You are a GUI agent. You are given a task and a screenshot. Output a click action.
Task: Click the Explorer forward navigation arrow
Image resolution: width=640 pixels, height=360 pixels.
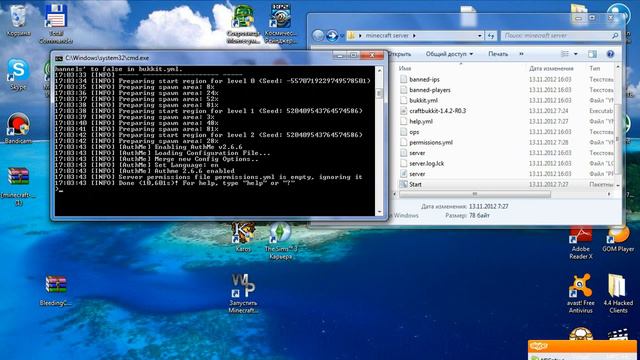pyautogui.click(x=332, y=36)
